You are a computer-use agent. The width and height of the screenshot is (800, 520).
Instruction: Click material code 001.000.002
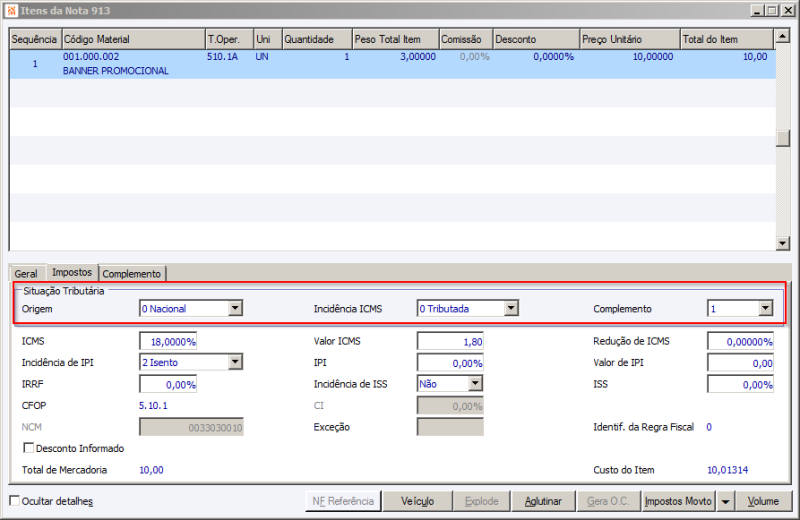[91, 57]
